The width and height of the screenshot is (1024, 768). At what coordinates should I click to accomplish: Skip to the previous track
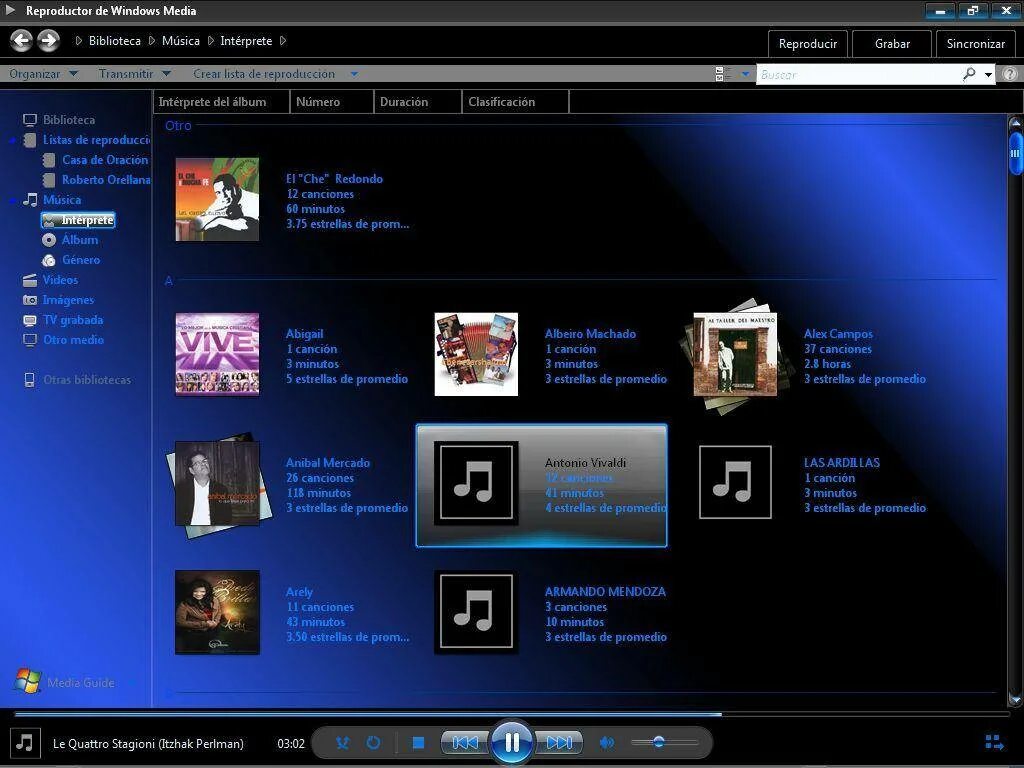click(x=465, y=743)
